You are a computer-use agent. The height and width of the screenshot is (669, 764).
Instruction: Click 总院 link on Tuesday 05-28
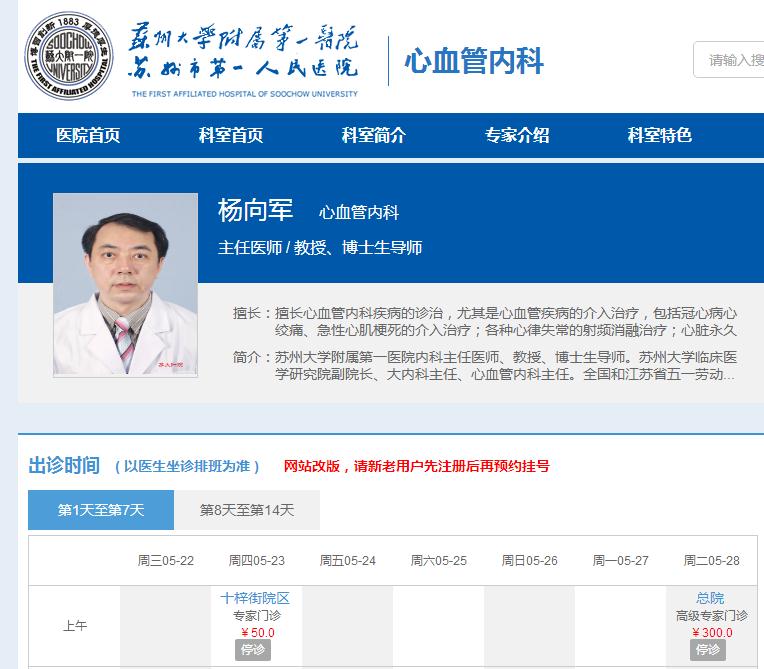point(710,598)
